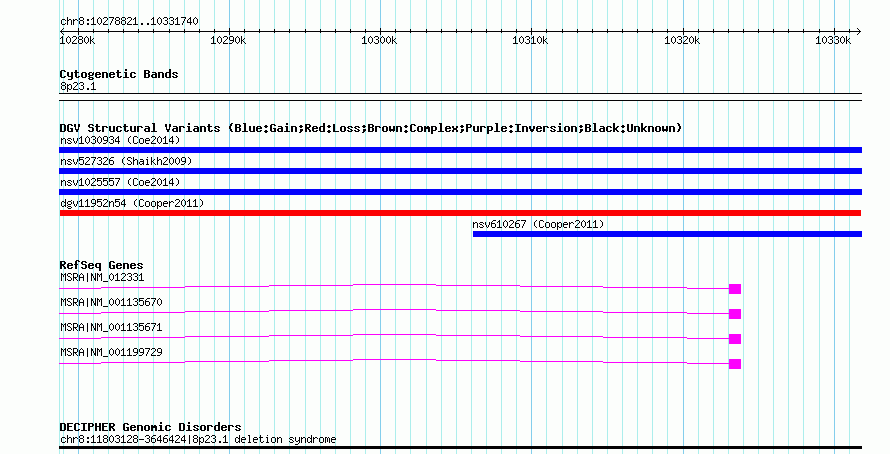Click the black 8p23.1 deletion syndrome bar
The height and width of the screenshot is (454, 890).
click(460, 448)
